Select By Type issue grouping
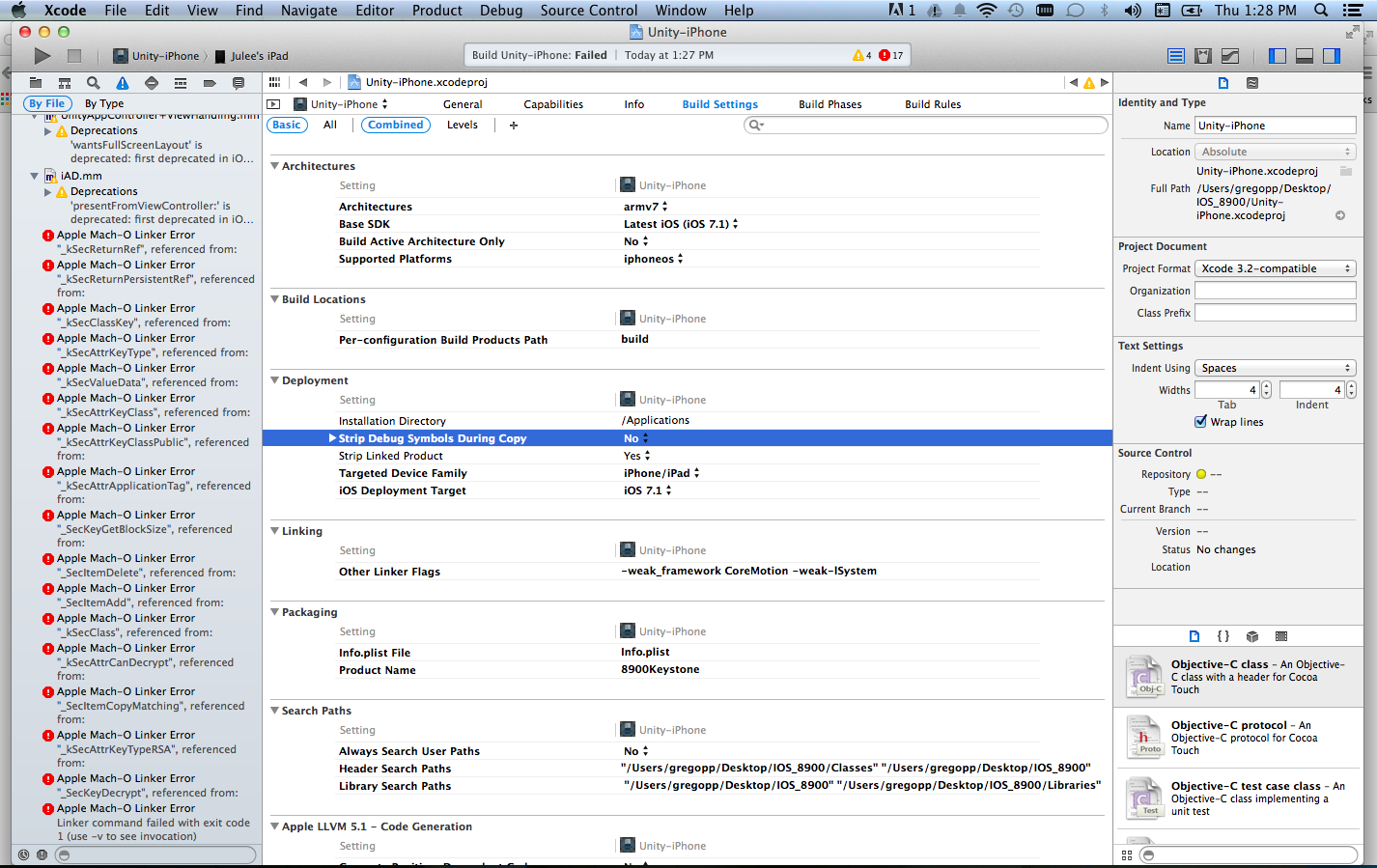The image size is (1377, 868). pyautogui.click(x=104, y=103)
